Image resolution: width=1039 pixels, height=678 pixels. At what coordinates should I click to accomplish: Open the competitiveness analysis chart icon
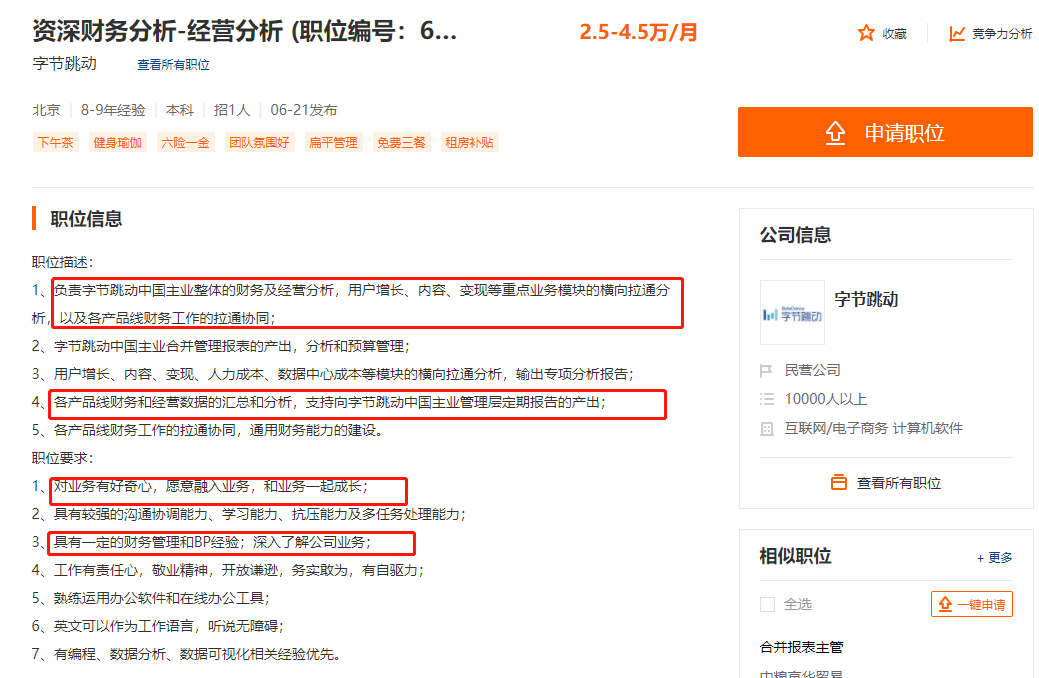point(957,34)
